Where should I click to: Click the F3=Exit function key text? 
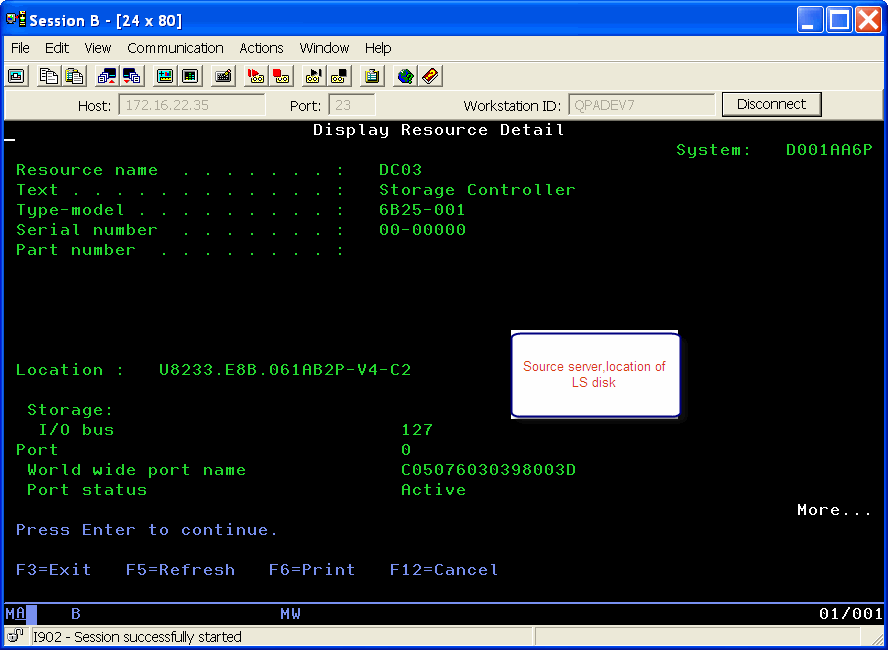pos(54,570)
